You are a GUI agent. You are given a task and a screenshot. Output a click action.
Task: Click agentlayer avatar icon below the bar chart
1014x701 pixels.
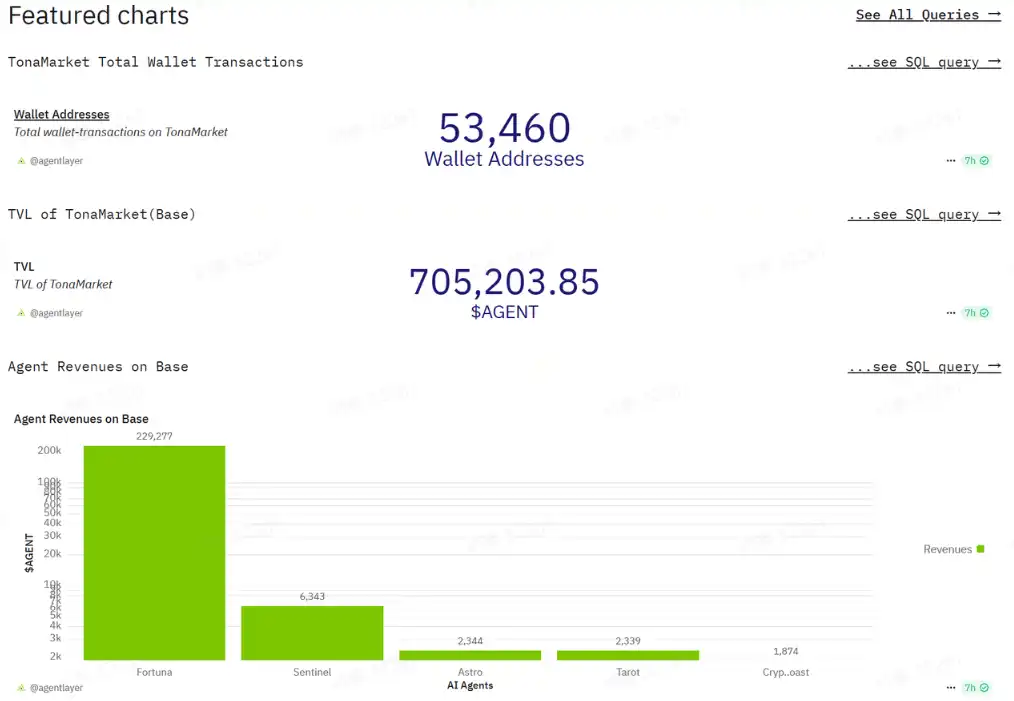tap(21, 688)
